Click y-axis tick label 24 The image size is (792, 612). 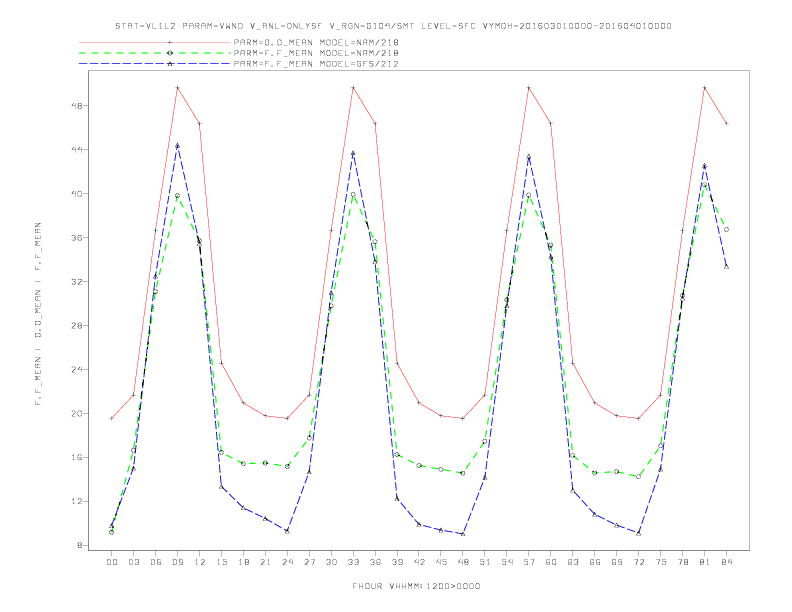click(x=78, y=370)
